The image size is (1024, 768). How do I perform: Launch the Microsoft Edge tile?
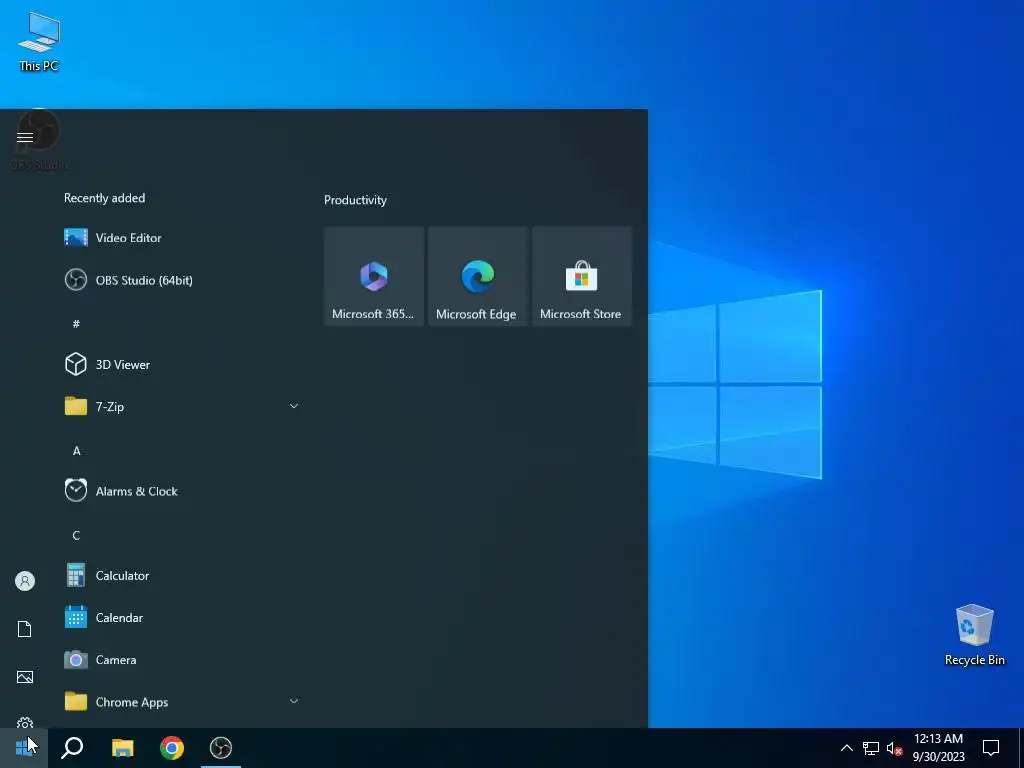477,276
